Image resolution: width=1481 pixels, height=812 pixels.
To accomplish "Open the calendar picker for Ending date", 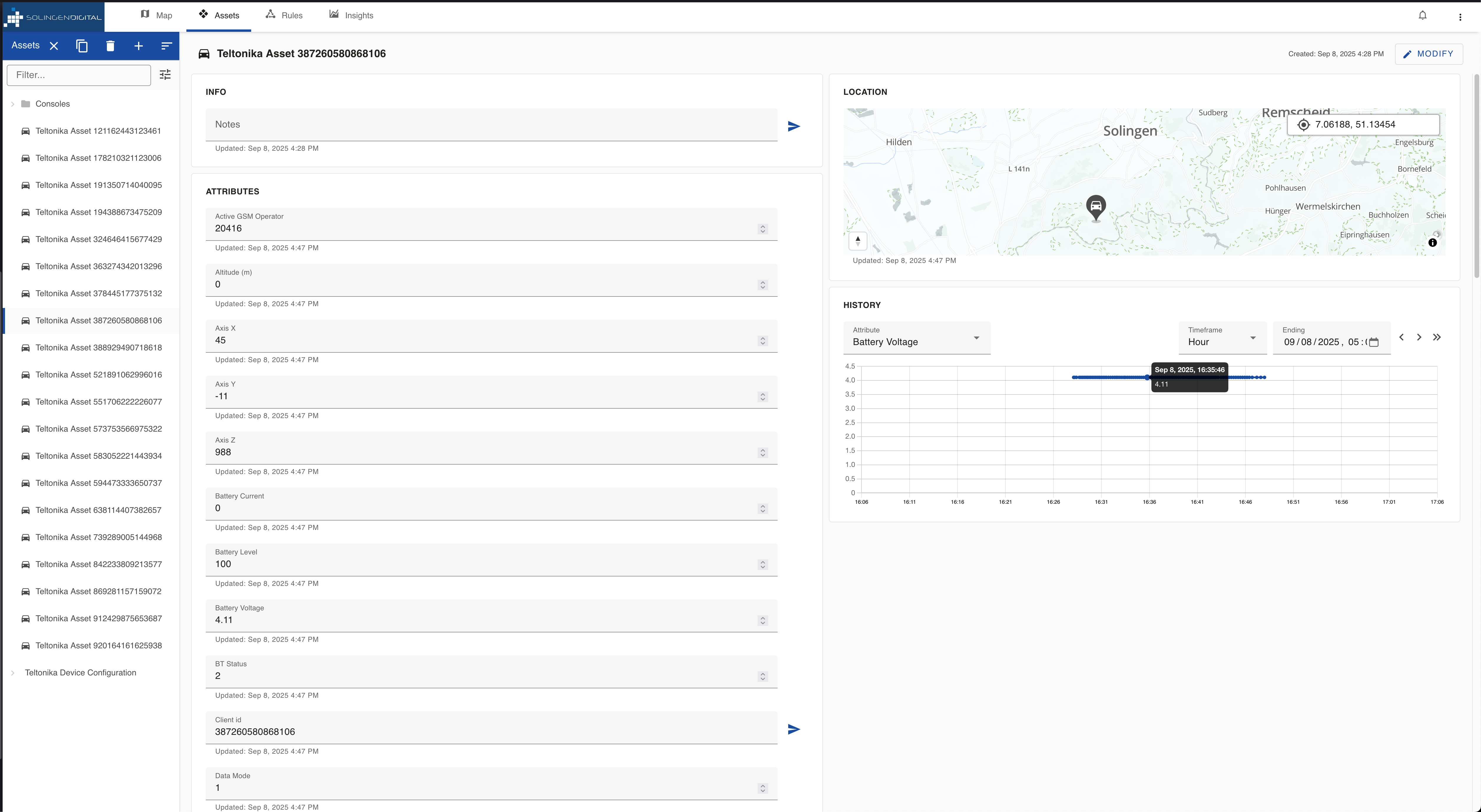I will pyautogui.click(x=1374, y=342).
